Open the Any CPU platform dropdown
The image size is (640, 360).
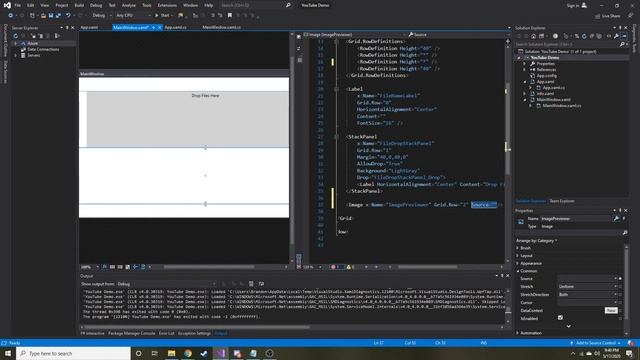point(133,16)
